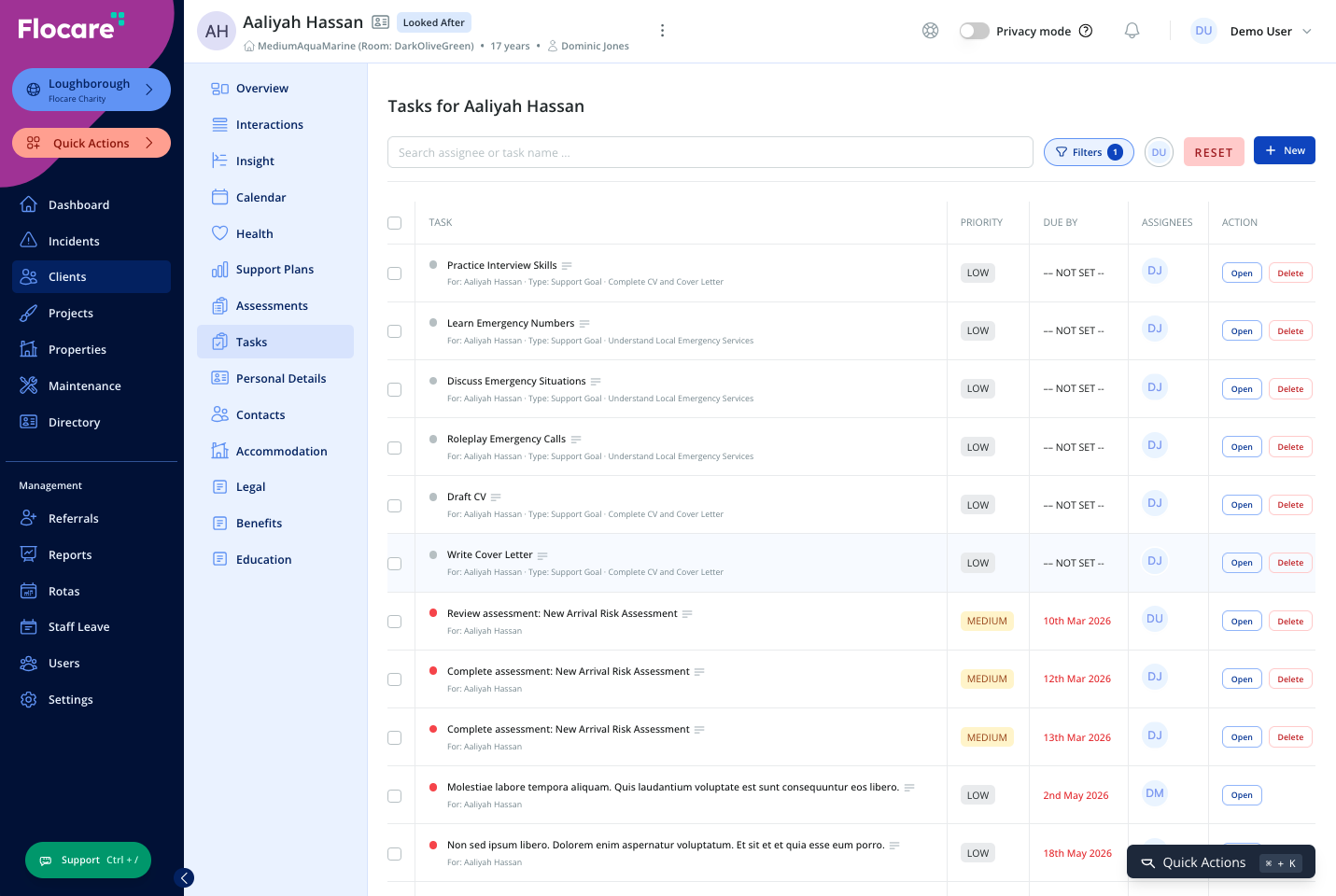Tick checkbox for Learn Emergency Numbers
1336x896 pixels.
394,331
